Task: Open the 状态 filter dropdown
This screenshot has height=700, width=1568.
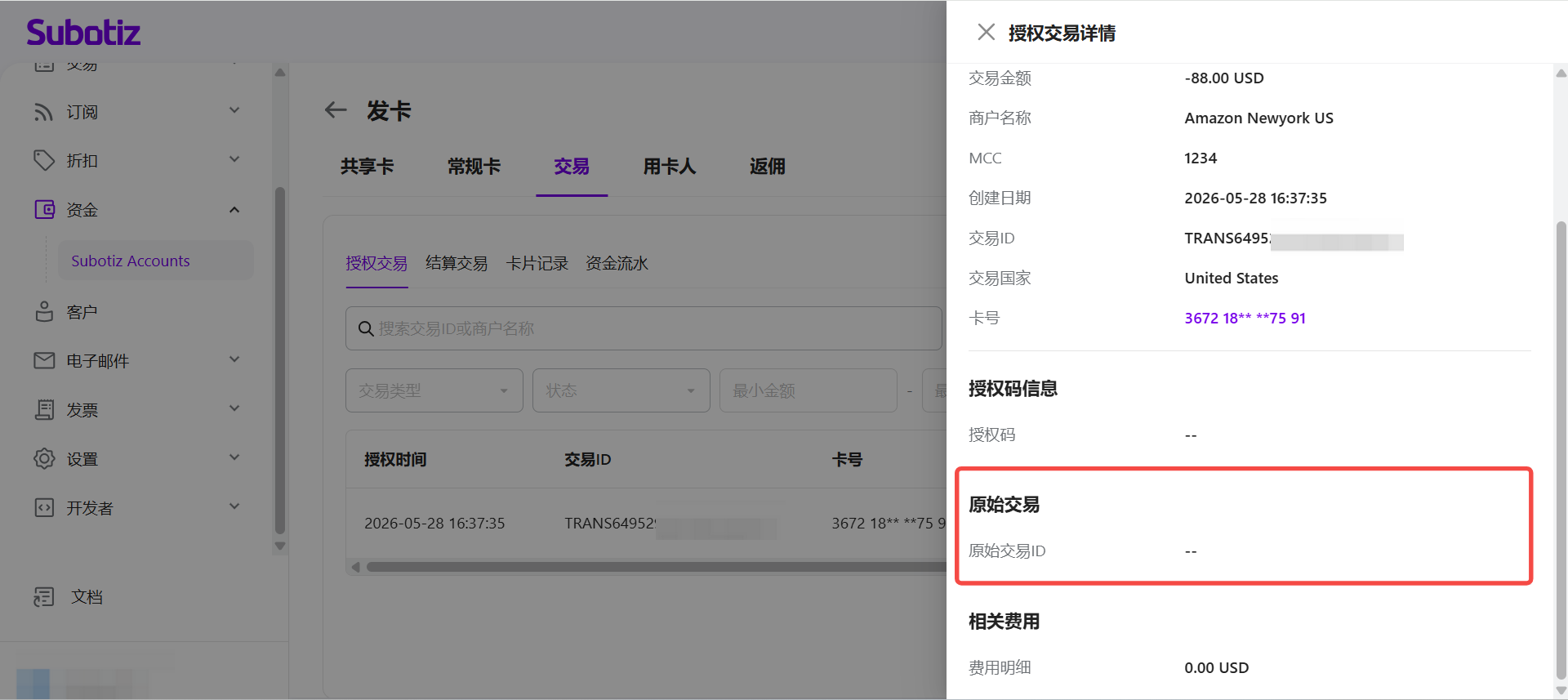Action: 621,390
